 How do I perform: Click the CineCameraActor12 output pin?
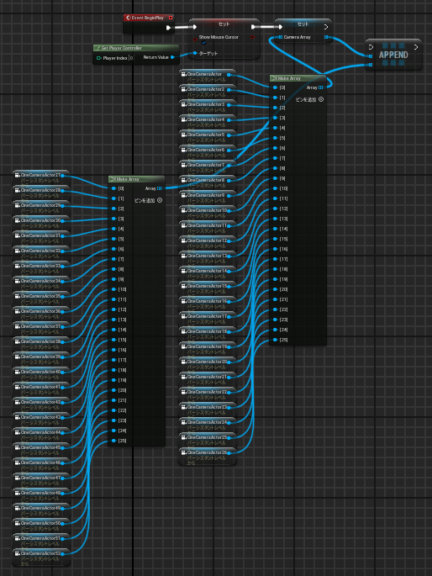click(229, 241)
